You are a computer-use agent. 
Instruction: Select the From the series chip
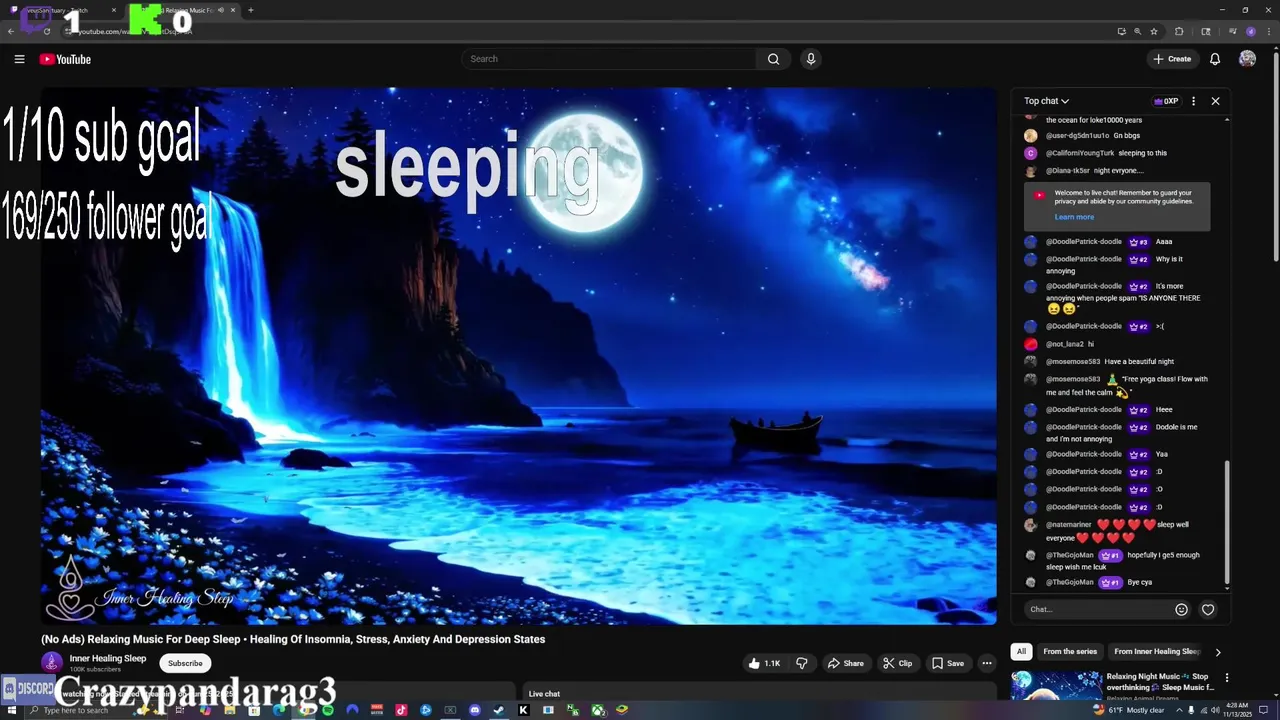point(1070,651)
